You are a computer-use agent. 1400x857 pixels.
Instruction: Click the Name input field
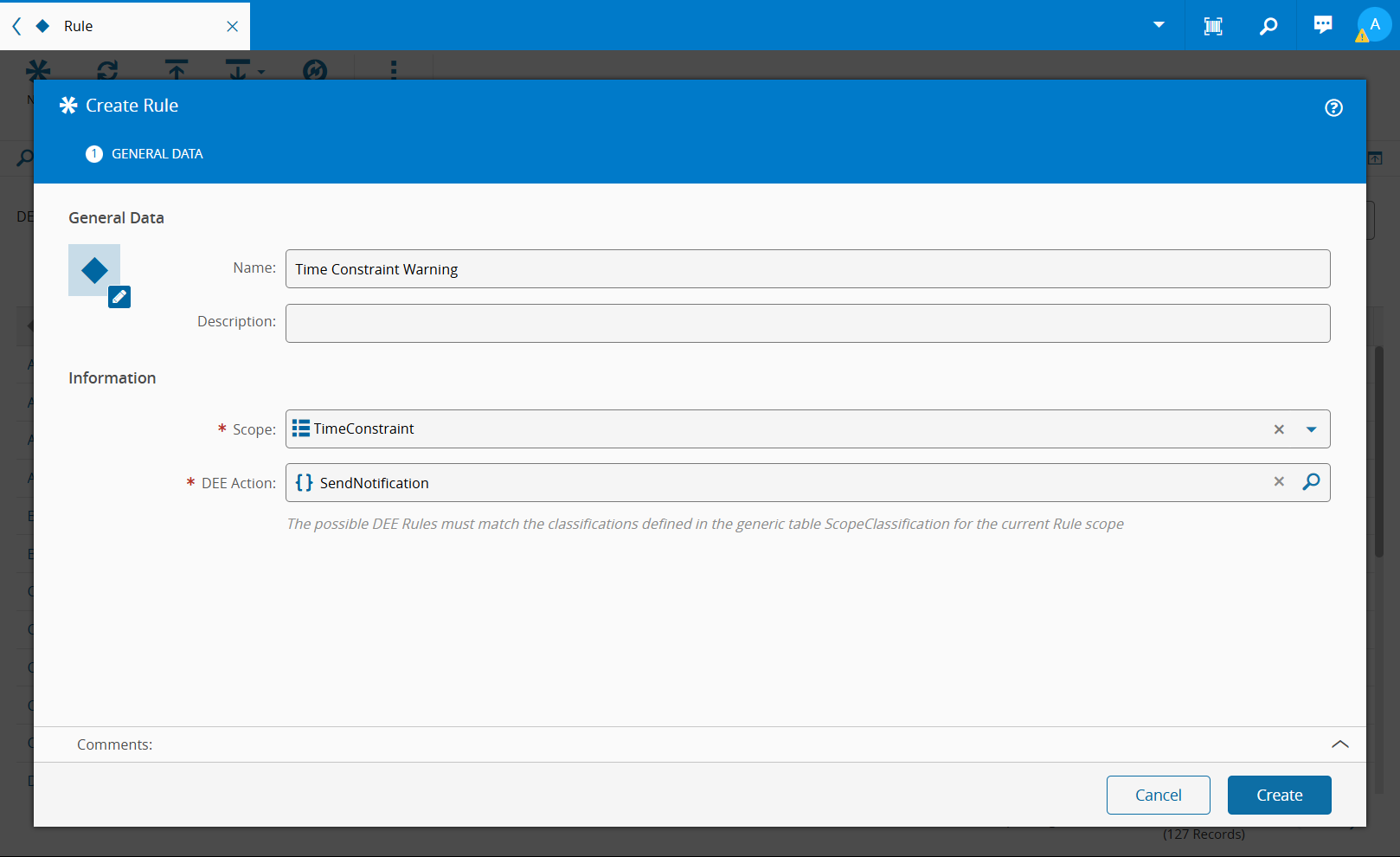click(x=807, y=269)
